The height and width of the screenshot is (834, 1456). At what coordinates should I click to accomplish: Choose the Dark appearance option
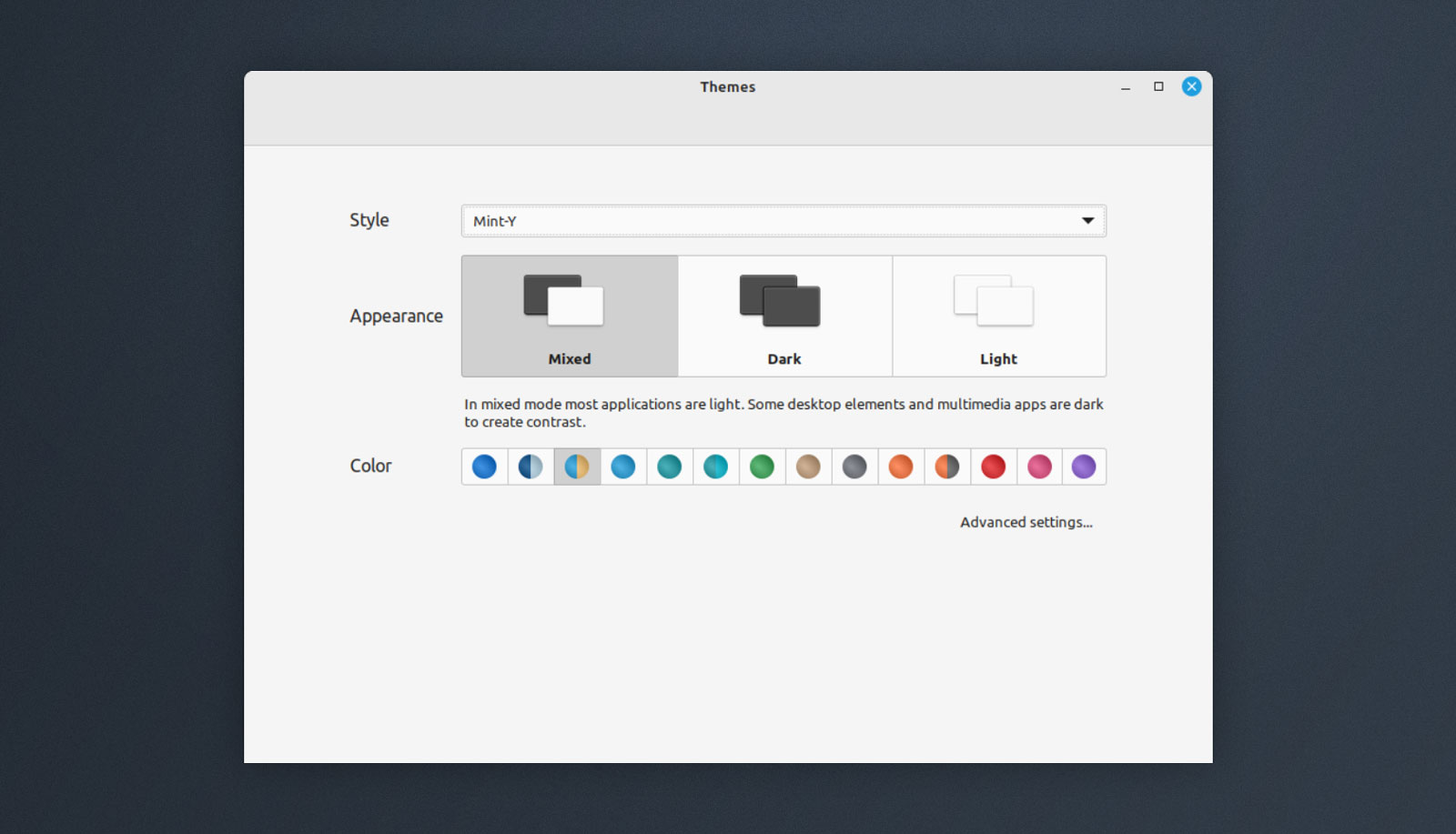point(784,316)
